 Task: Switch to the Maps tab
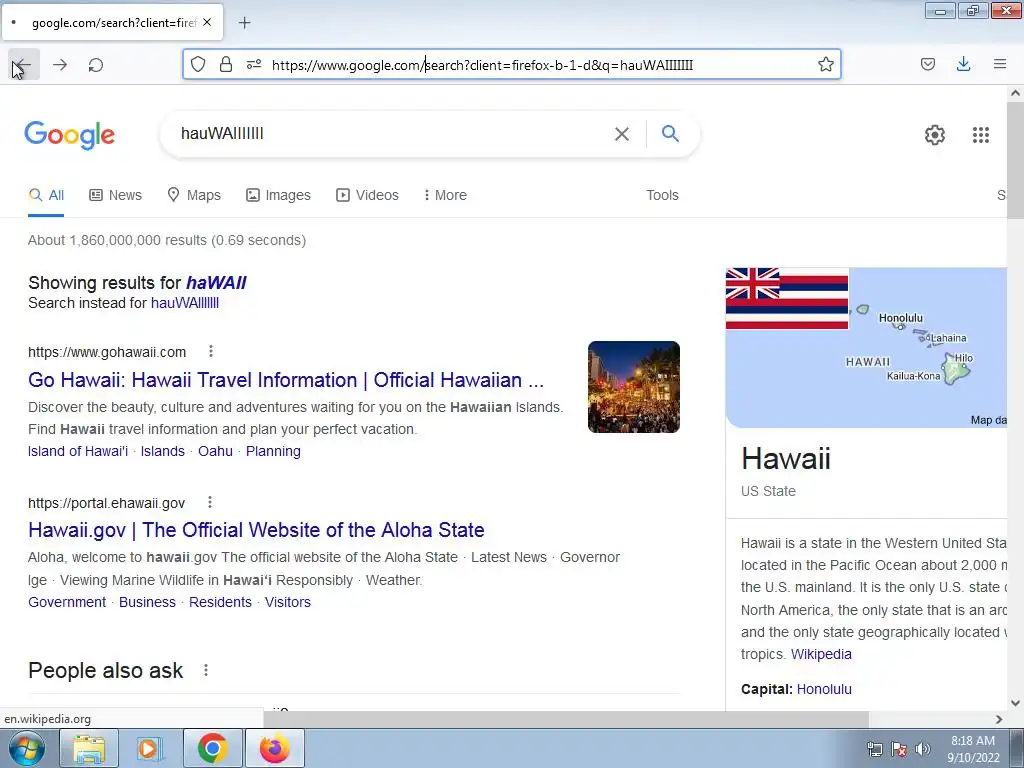point(194,195)
